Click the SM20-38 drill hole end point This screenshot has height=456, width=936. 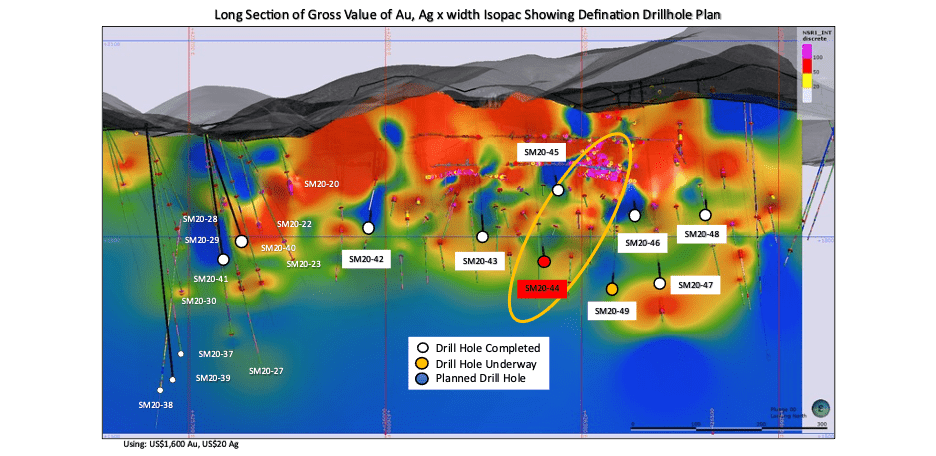point(160,390)
